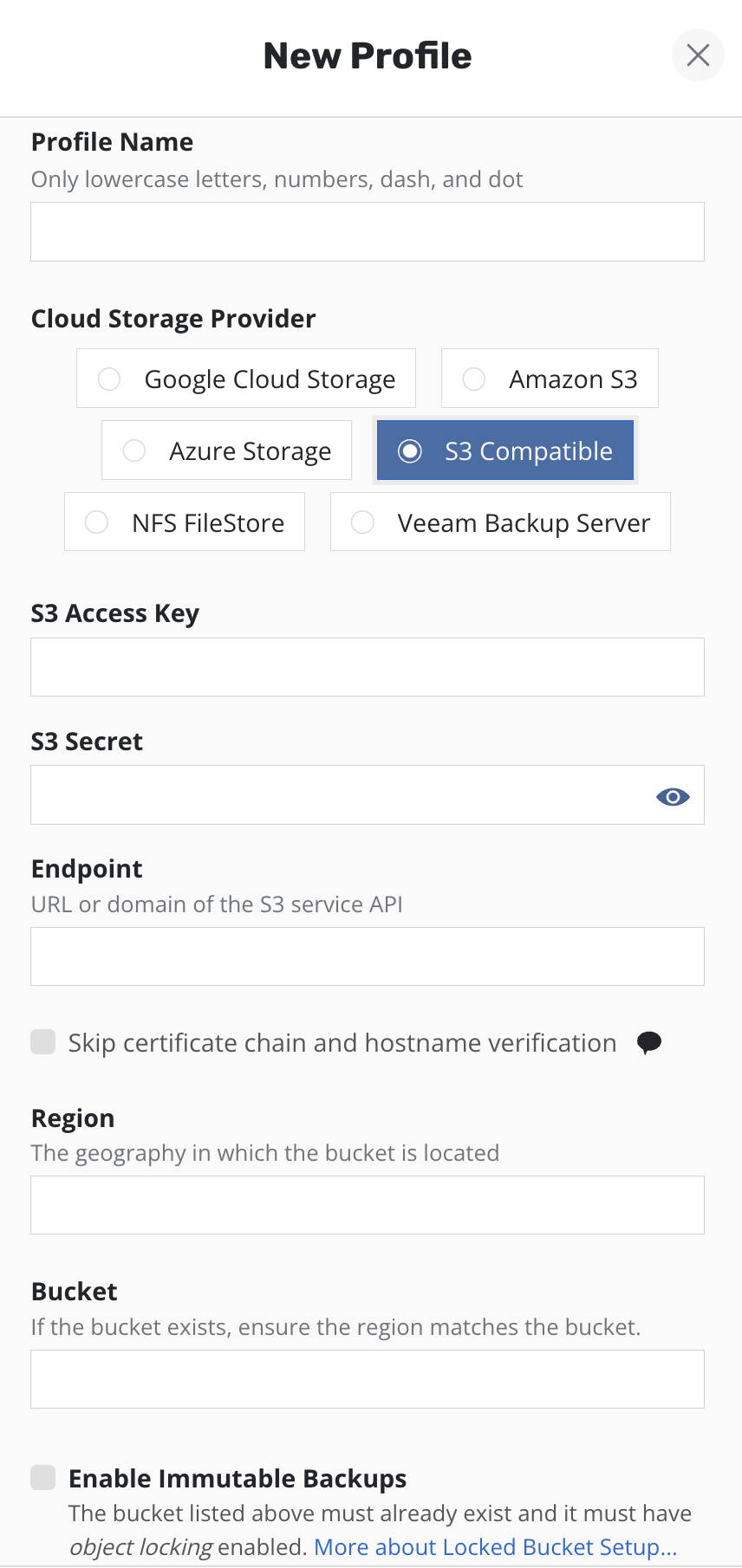Pick the Azure Storage provider option

226,450
